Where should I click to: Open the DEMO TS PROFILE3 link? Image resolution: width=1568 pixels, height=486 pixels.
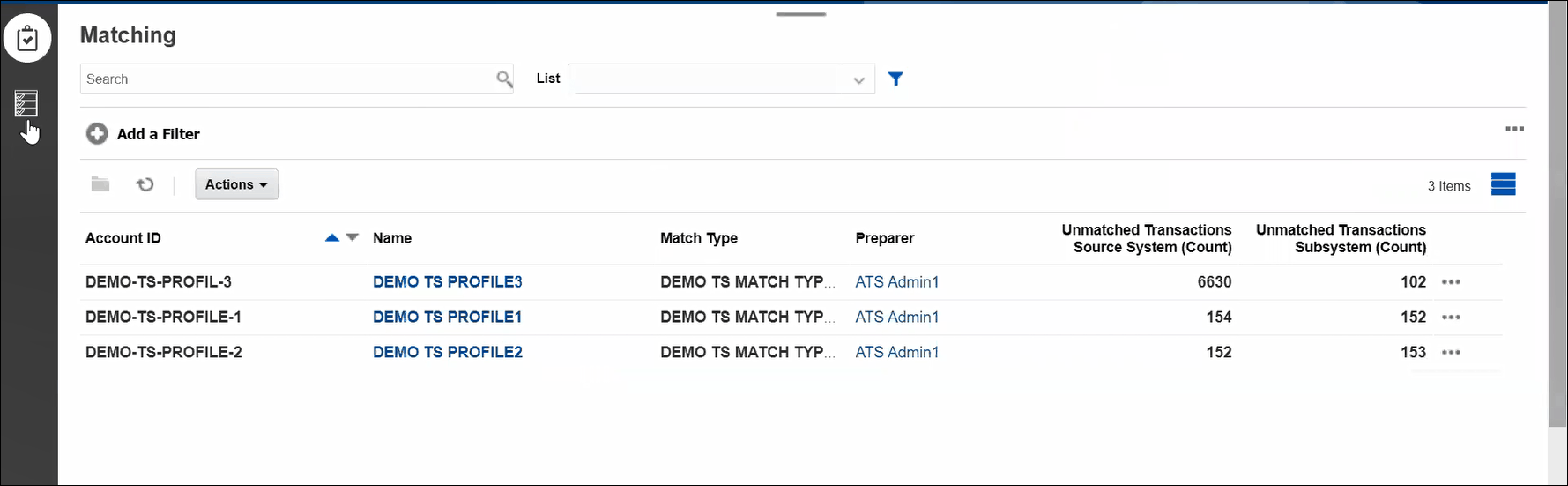447,282
